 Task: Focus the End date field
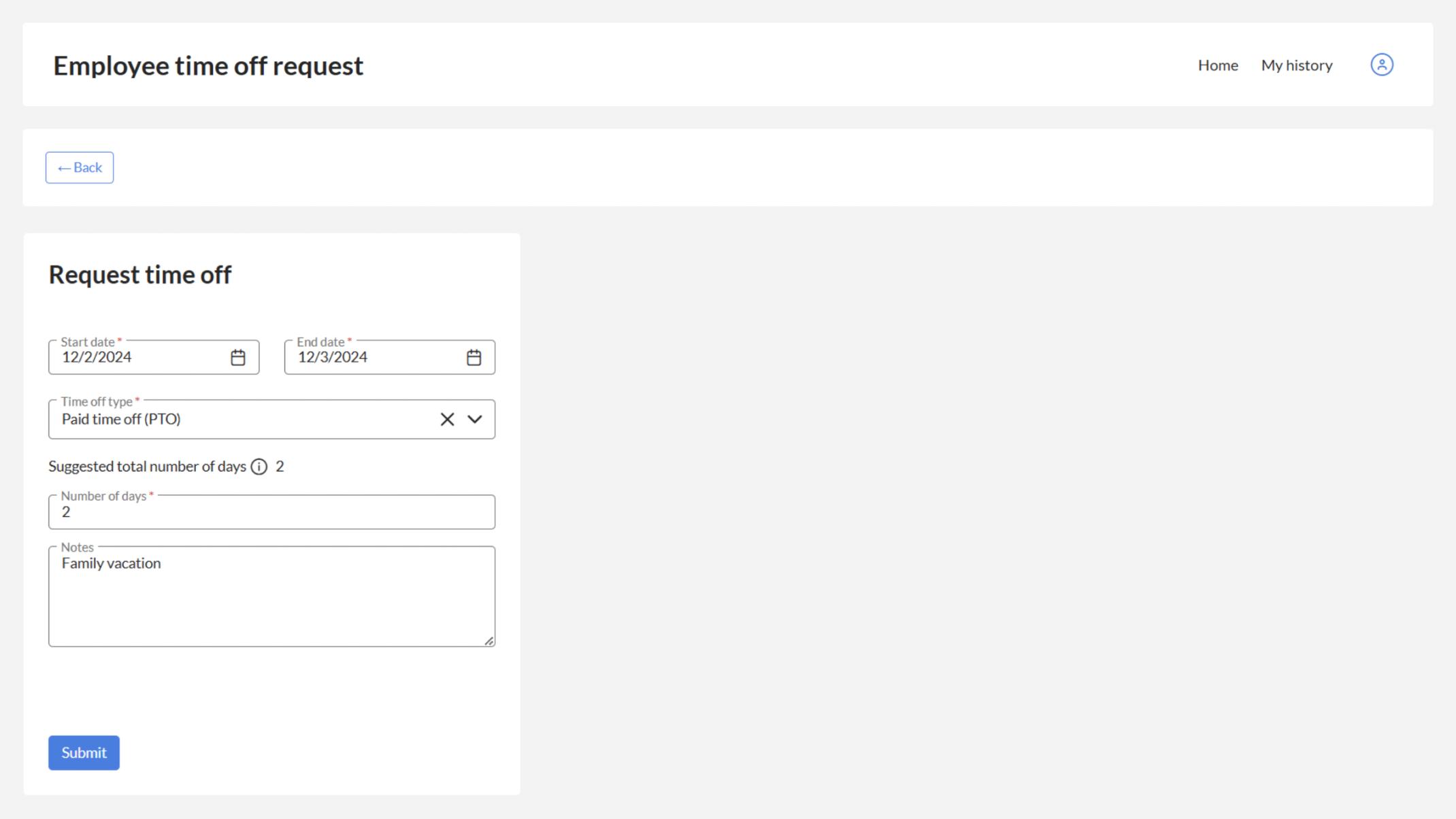point(389,357)
